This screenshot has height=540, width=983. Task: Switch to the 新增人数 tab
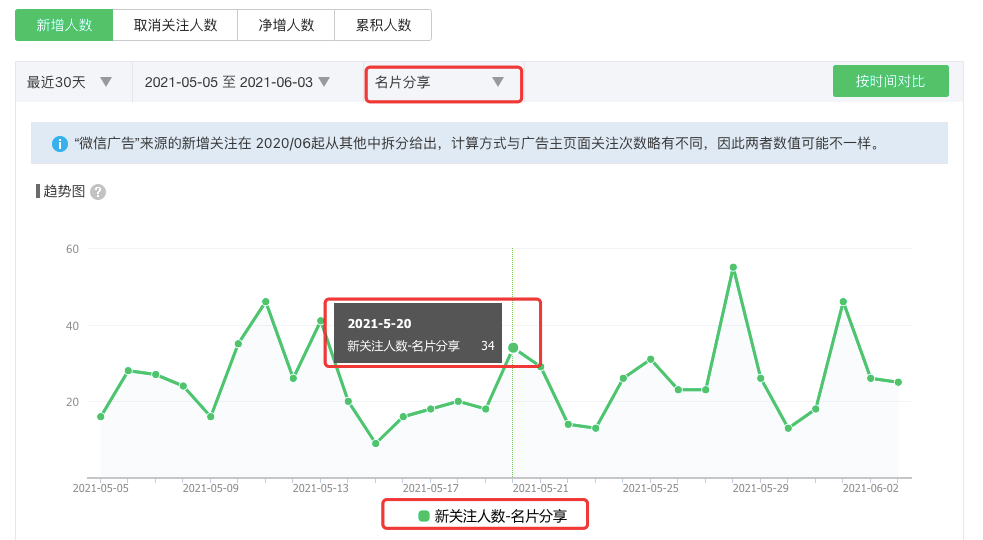pos(64,25)
